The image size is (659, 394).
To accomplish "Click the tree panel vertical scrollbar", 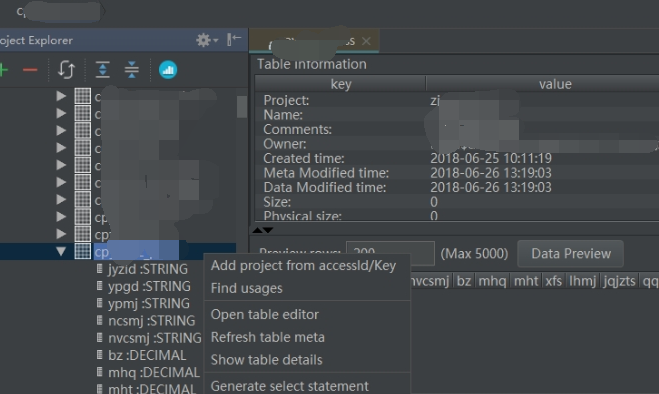I will tap(242, 107).
